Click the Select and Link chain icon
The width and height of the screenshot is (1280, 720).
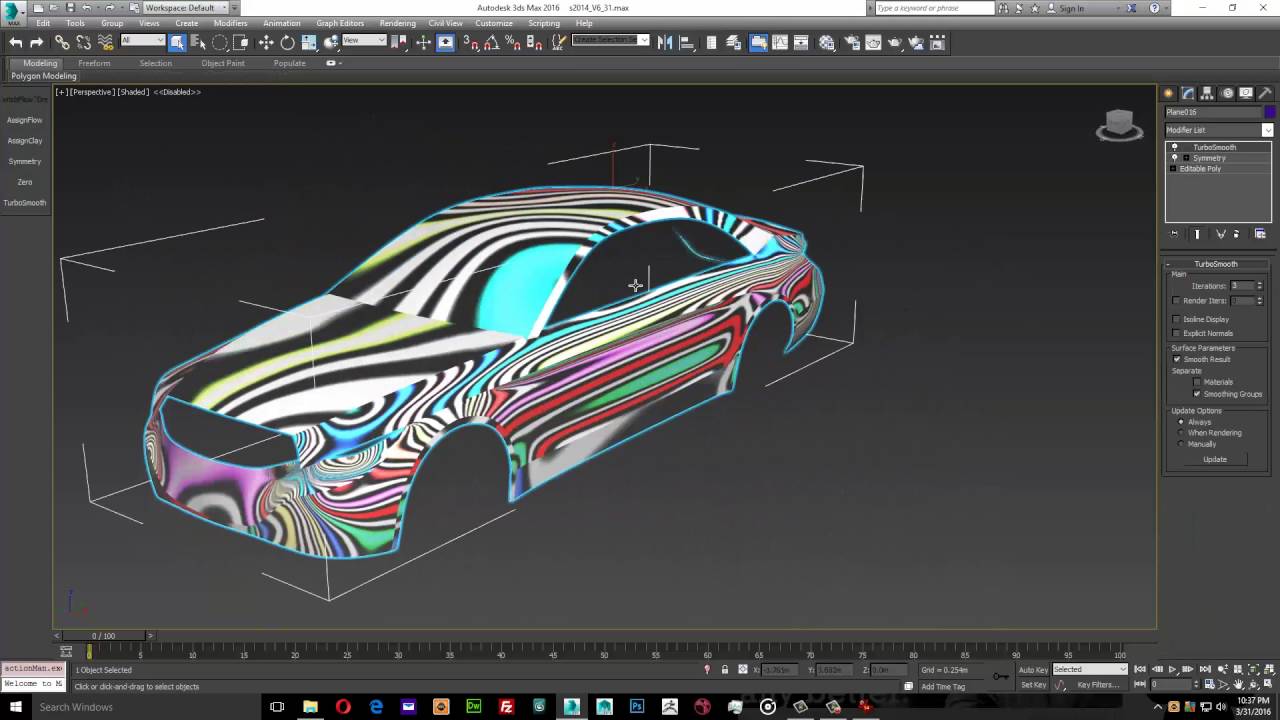[x=62, y=42]
